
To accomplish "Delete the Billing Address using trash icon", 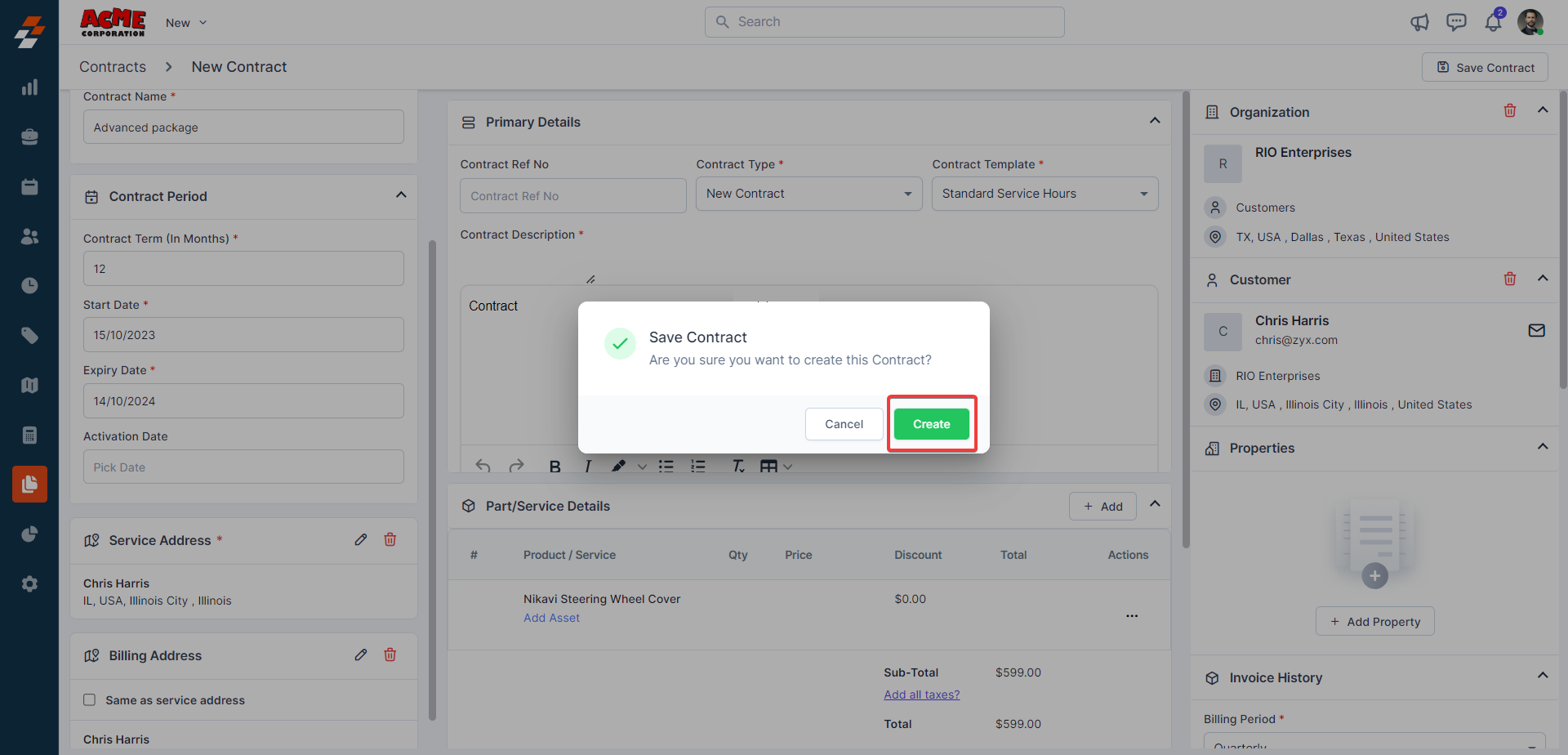I will (x=390, y=655).
